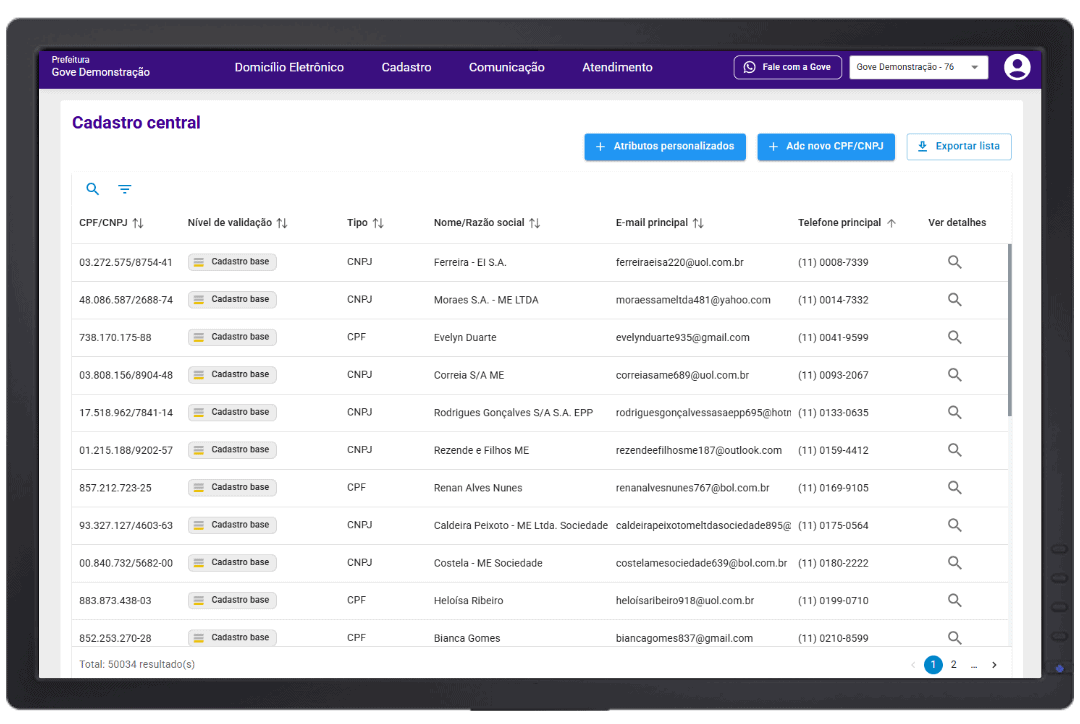The width and height of the screenshot is (1080, 724).
Task: View details for Heloísa Ribeiro
Action: (954, 600)
